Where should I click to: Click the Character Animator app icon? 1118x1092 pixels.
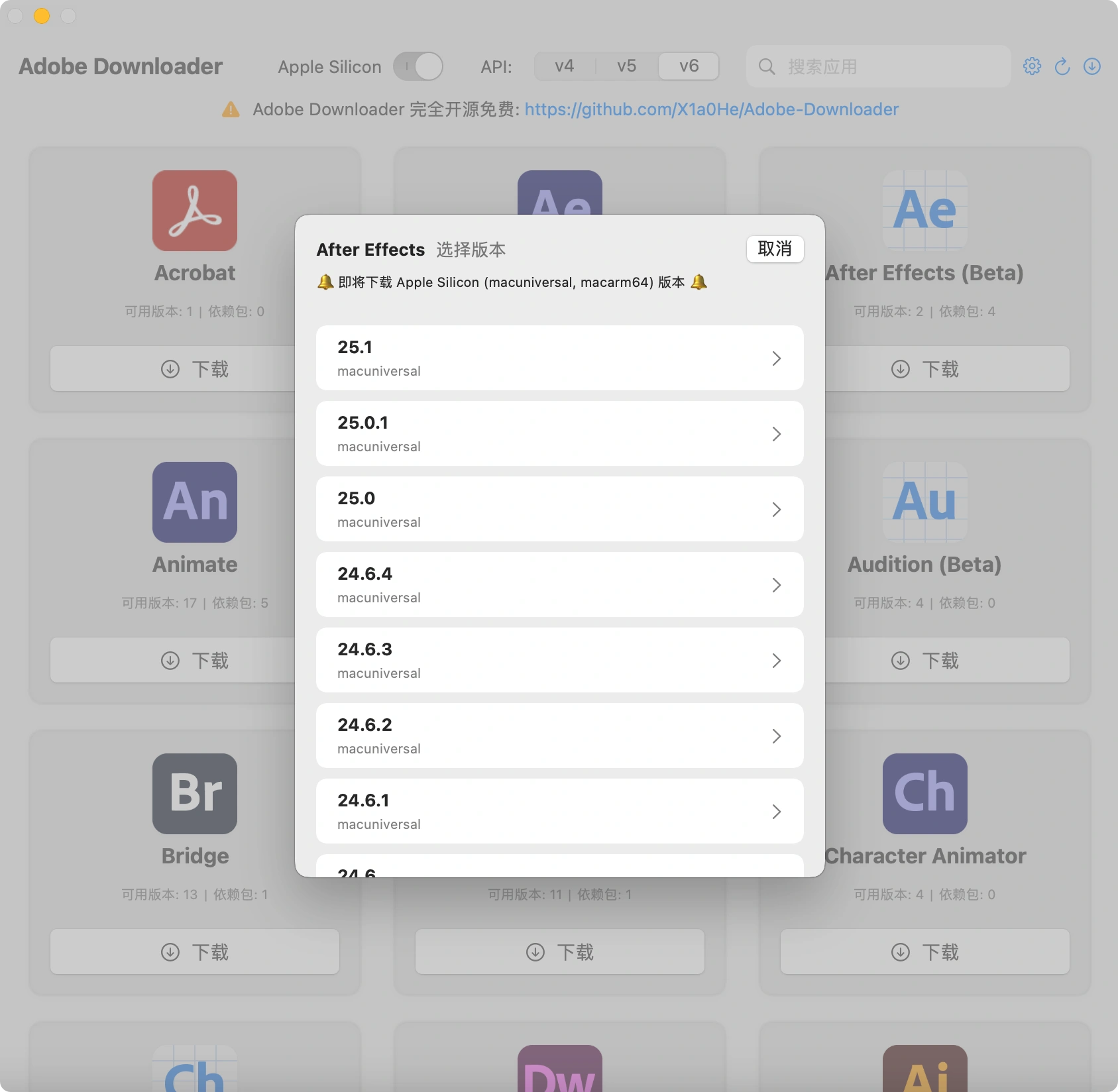925,794
